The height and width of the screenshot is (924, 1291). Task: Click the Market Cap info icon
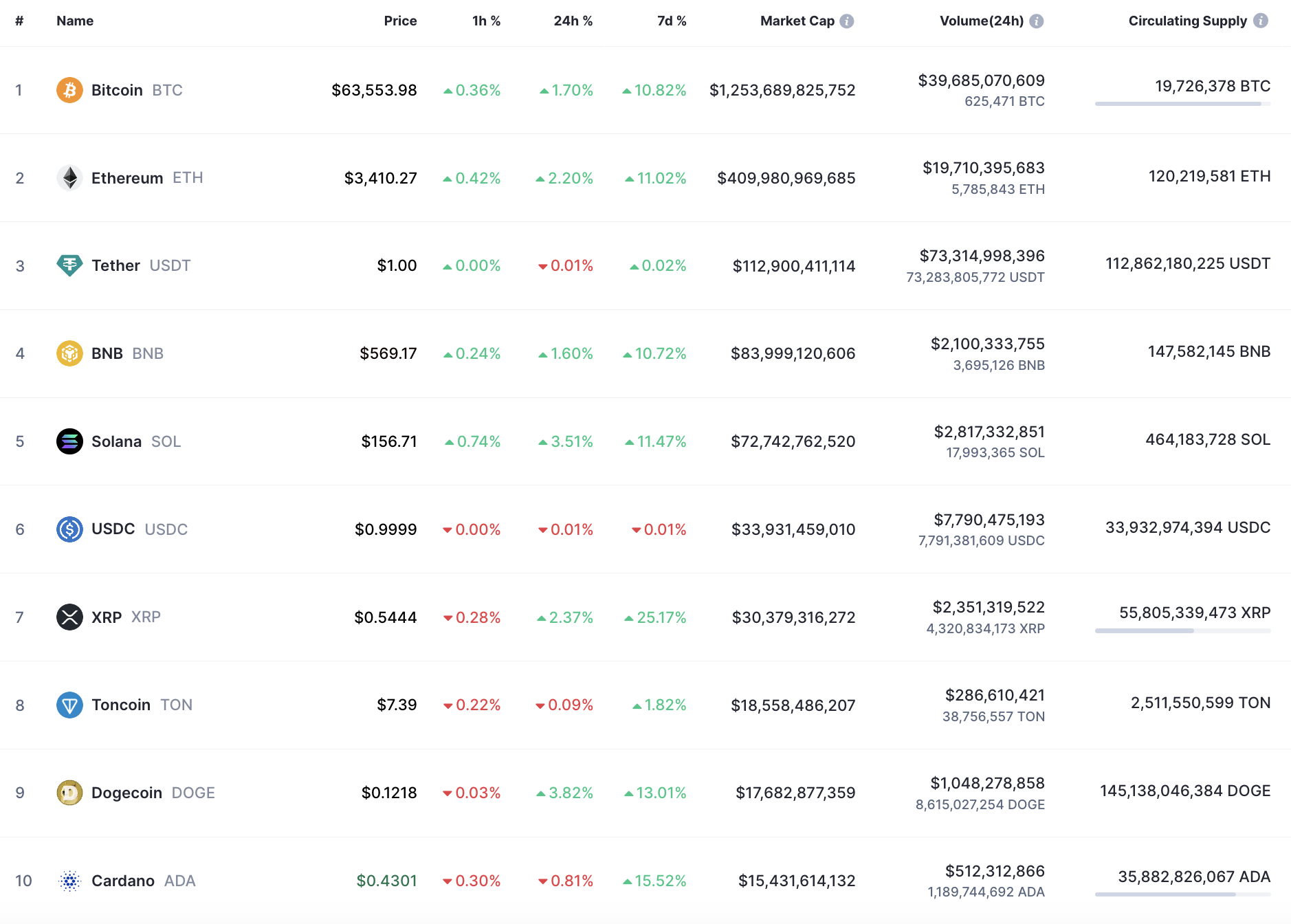coord(847,21)
